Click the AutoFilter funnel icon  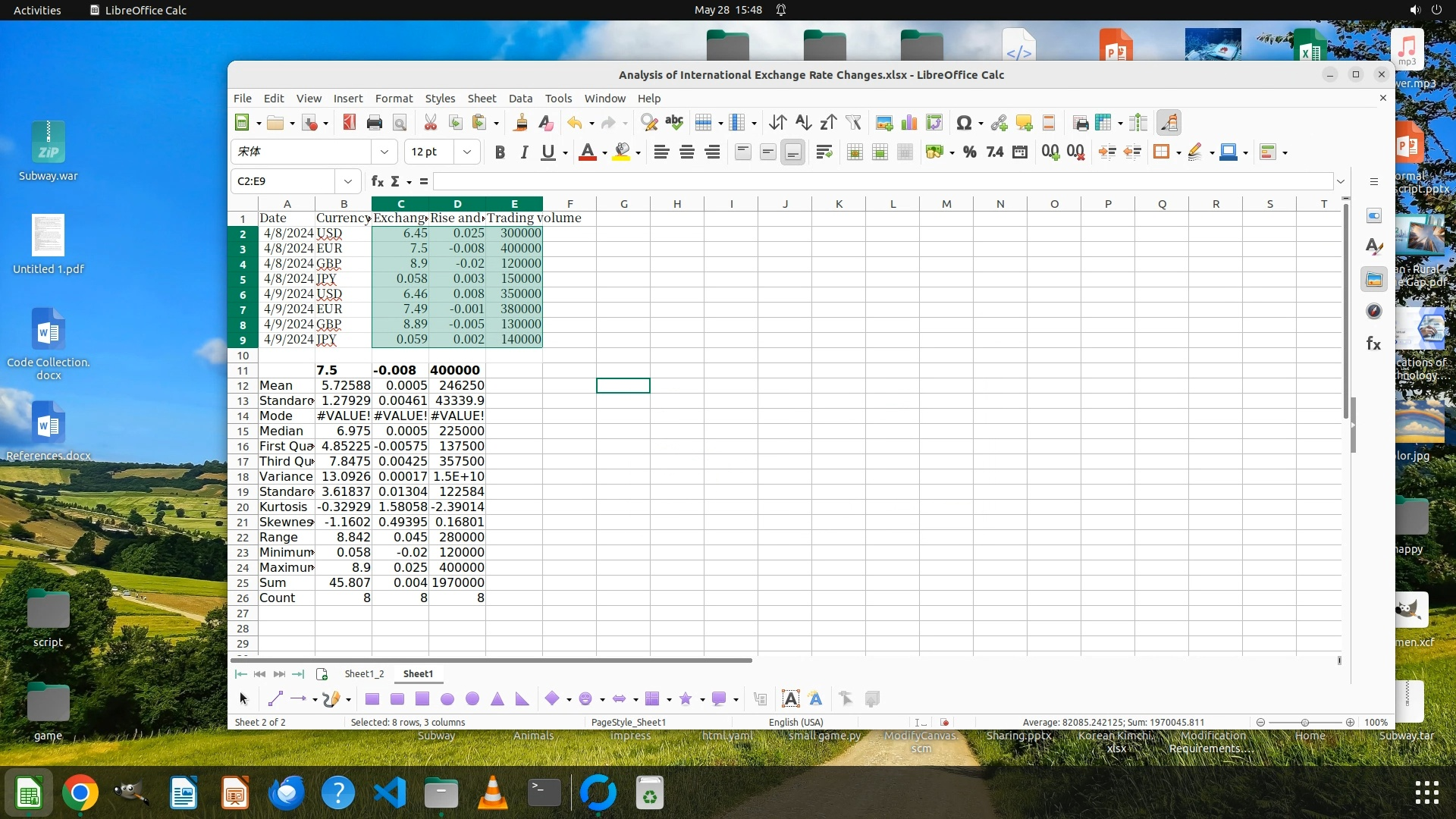coord(853,123)
